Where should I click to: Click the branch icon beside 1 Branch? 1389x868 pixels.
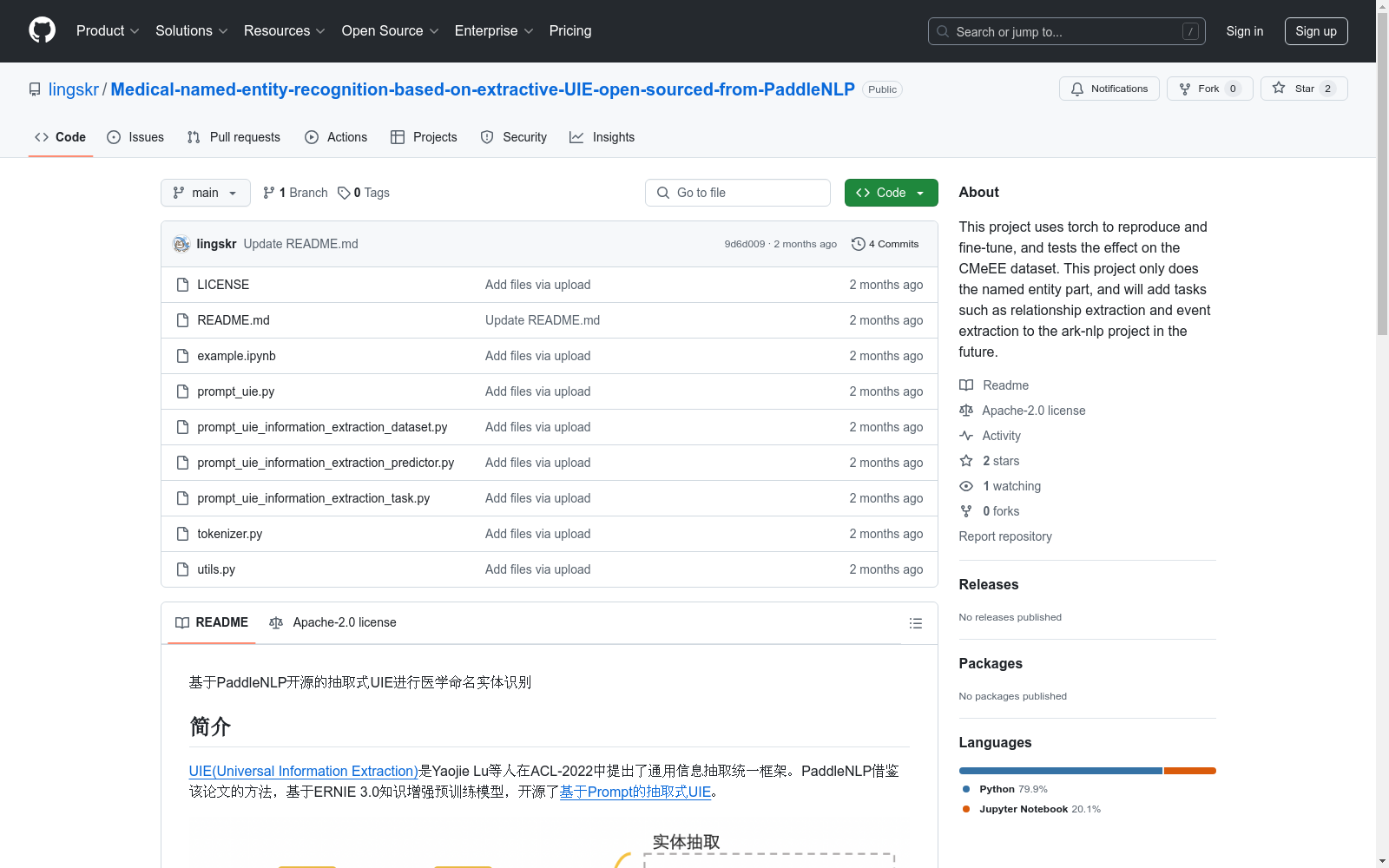click(x=269, y=193)
